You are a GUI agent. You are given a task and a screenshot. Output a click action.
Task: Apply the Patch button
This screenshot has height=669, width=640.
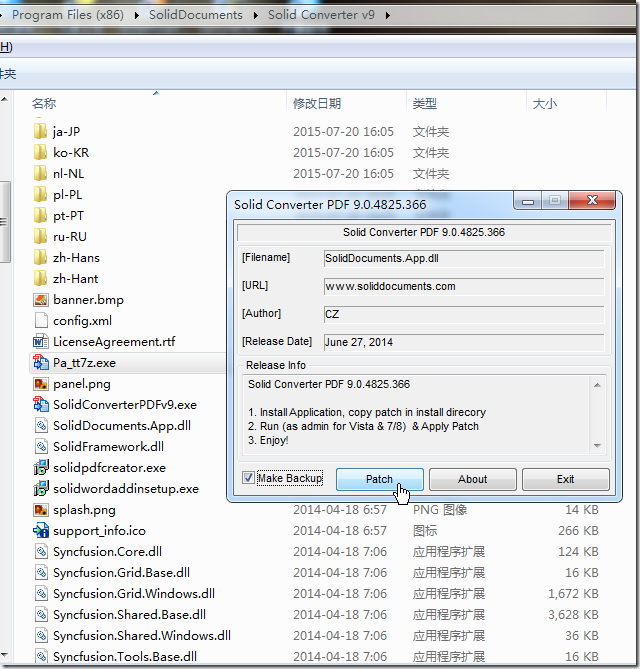click(x=379, y=479)
